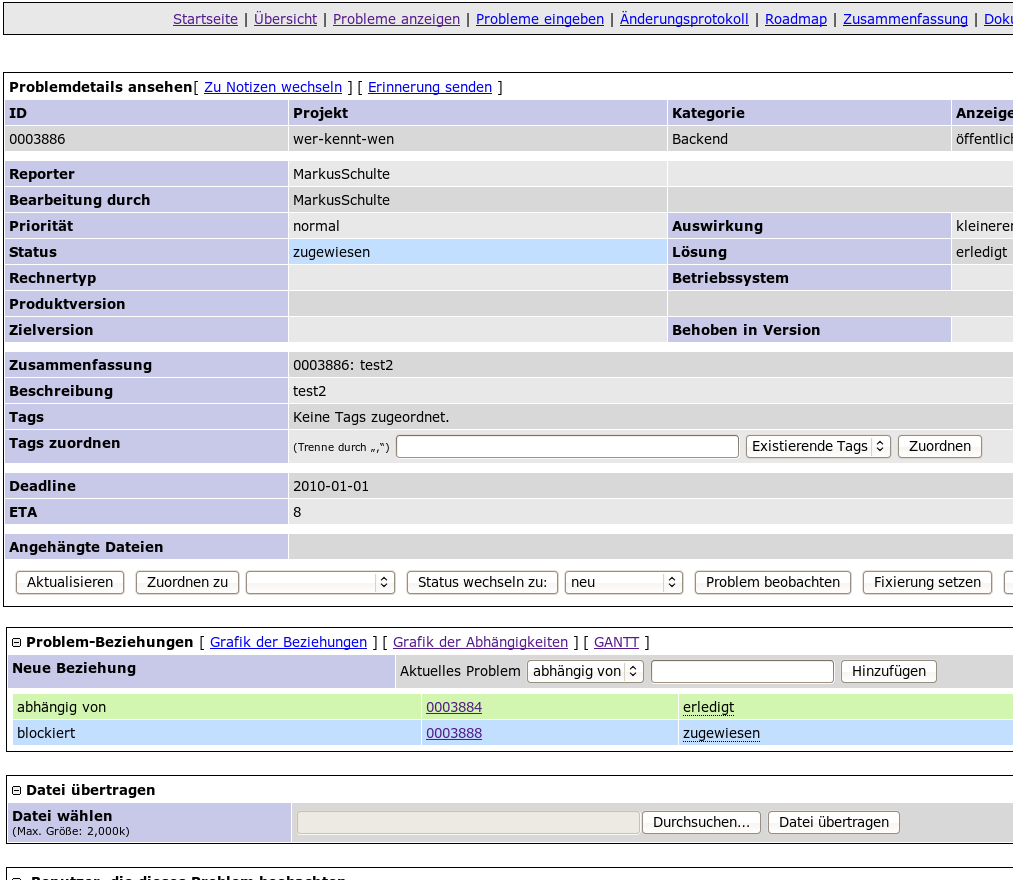Click the Aktualisieren button
Viewport: 1013px width, 880px height.
(x=70, y=583)
